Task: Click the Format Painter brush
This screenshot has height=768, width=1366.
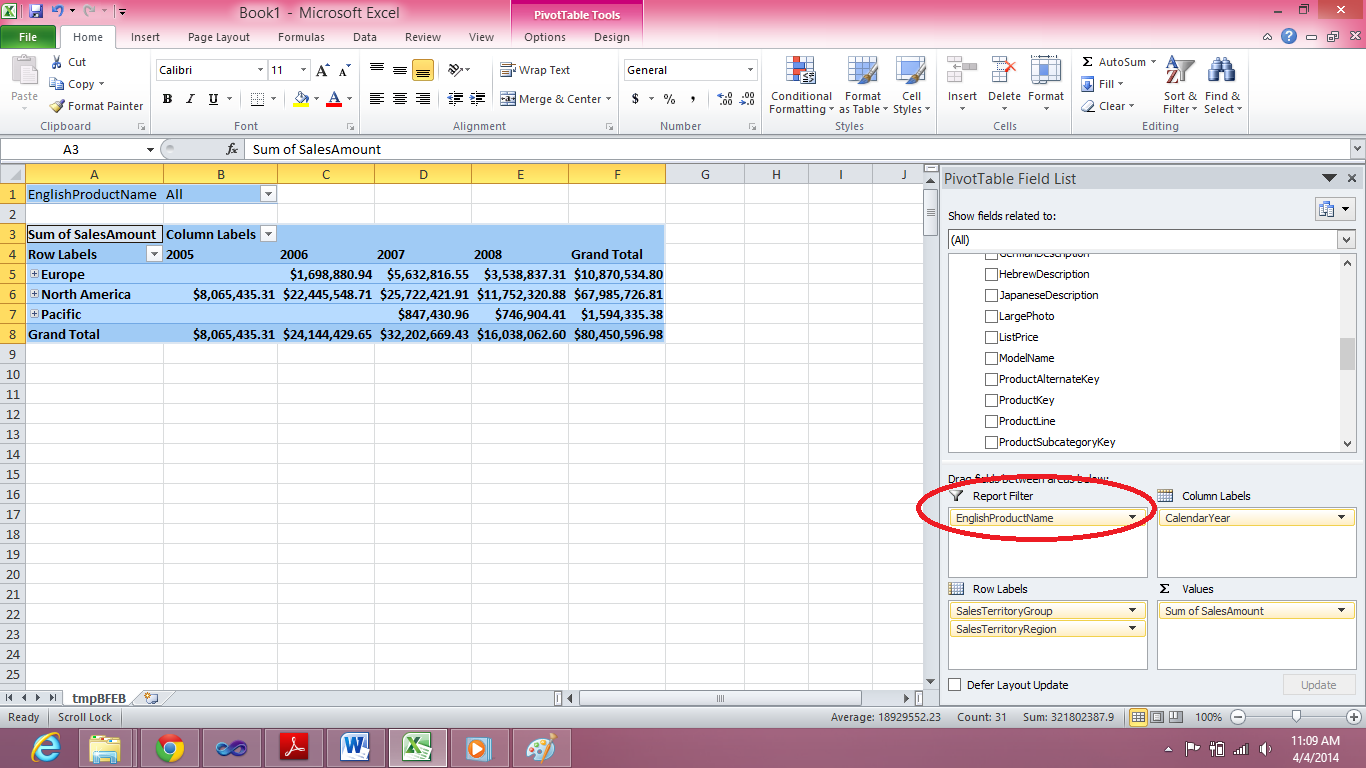Action: [57, 106]
